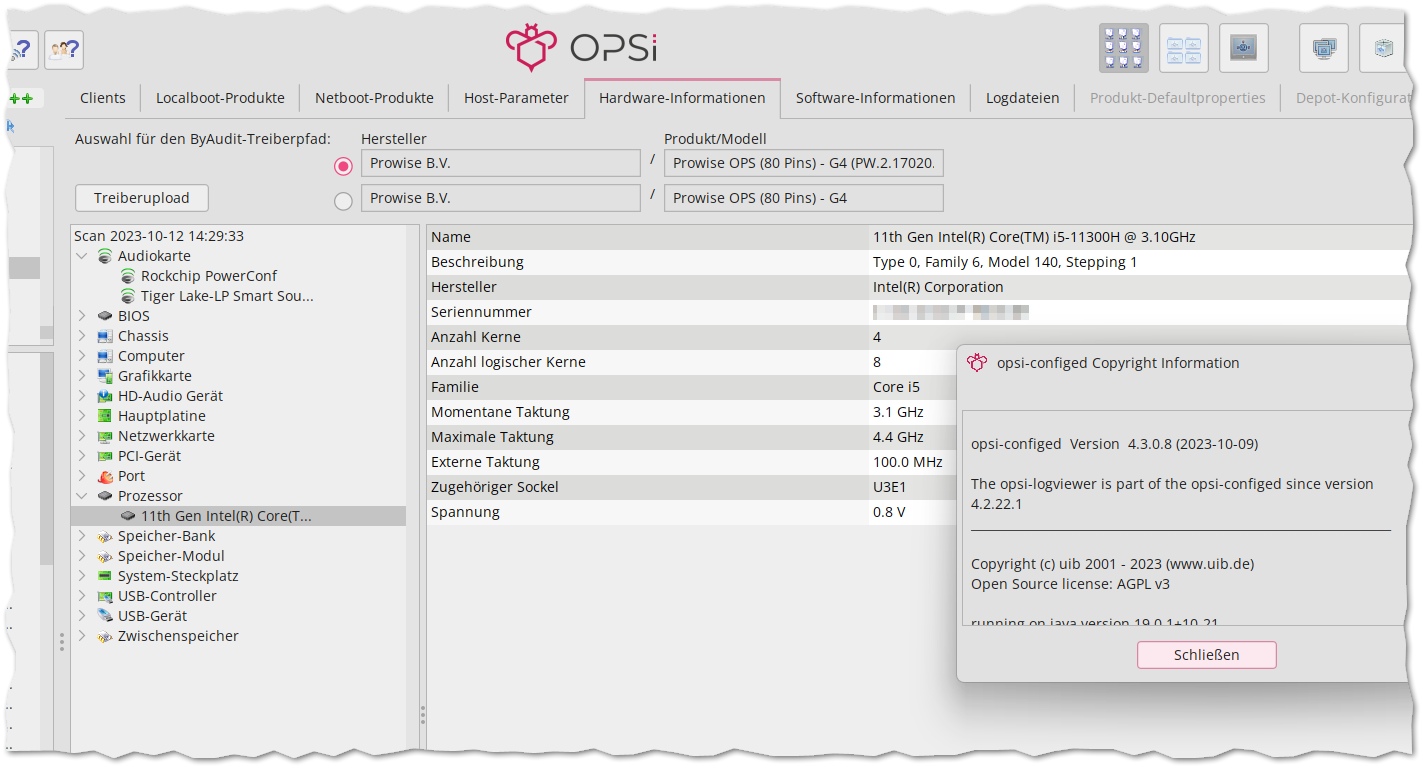Click the Grafikkarte display icon

coord(105,376)
